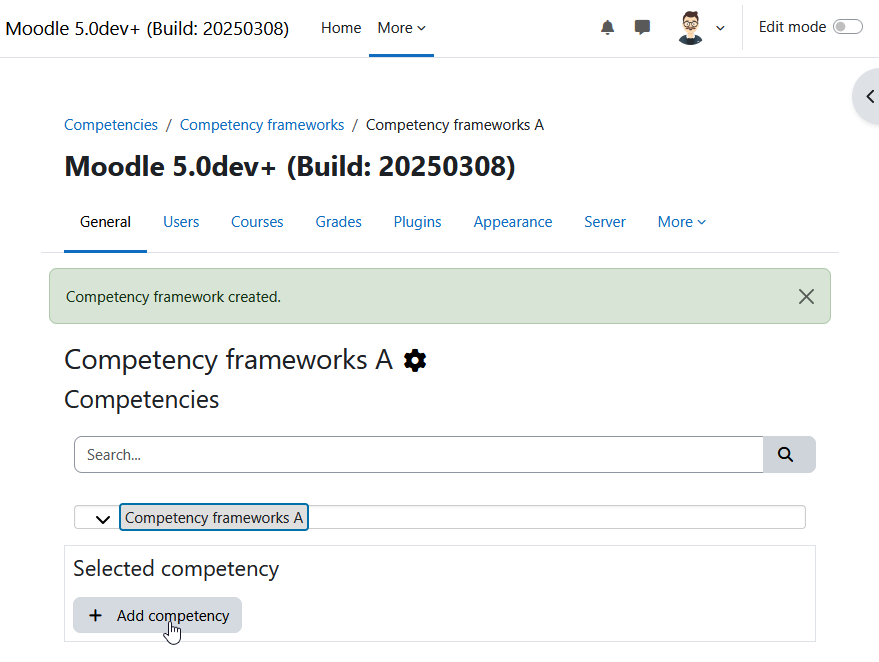Click the plus icon on Add competency
Image resolution: width=879 pixels, height=662 pixels.
point(95,615)
